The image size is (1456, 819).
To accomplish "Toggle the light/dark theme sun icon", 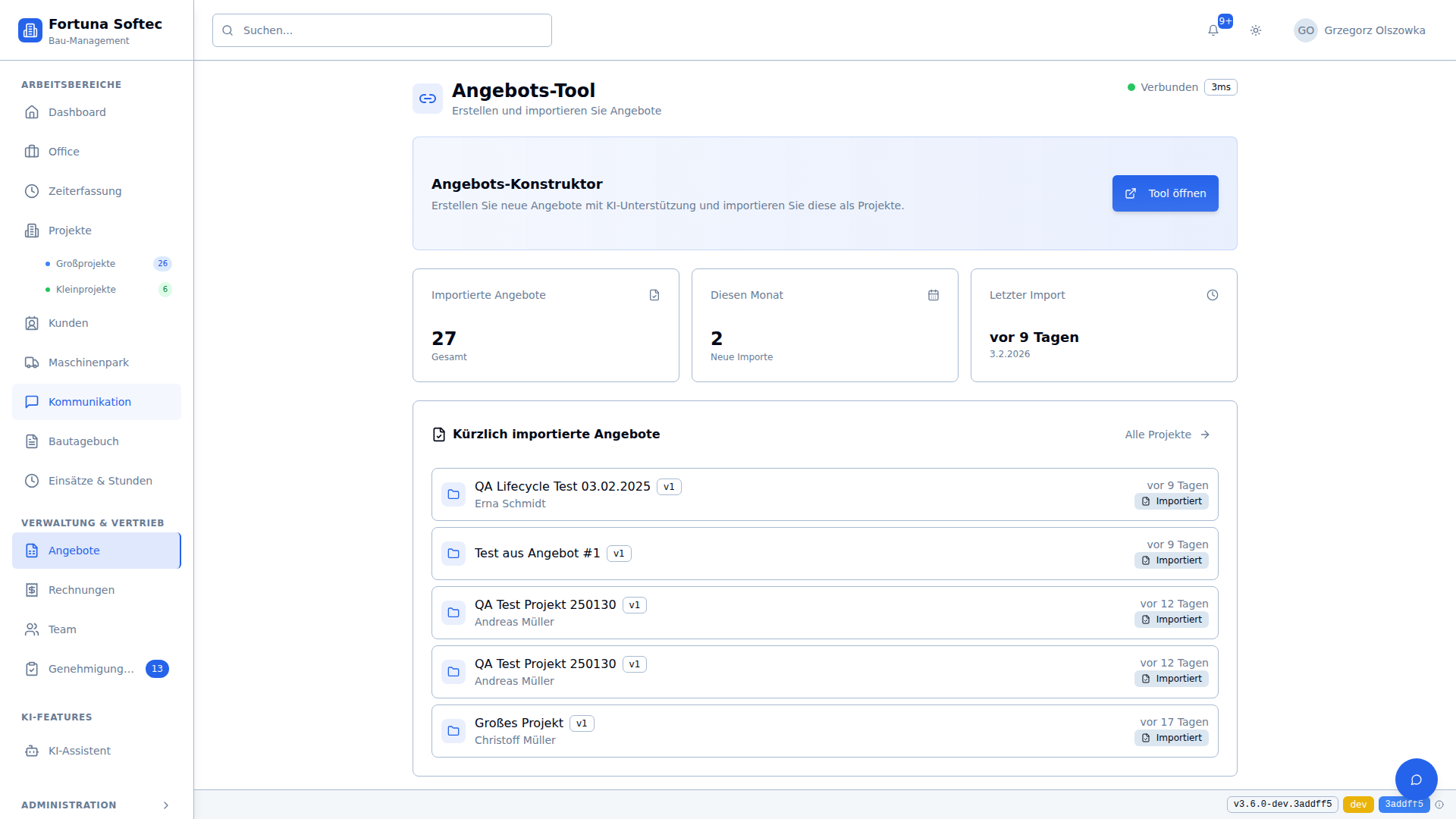I will (1256, 30).
